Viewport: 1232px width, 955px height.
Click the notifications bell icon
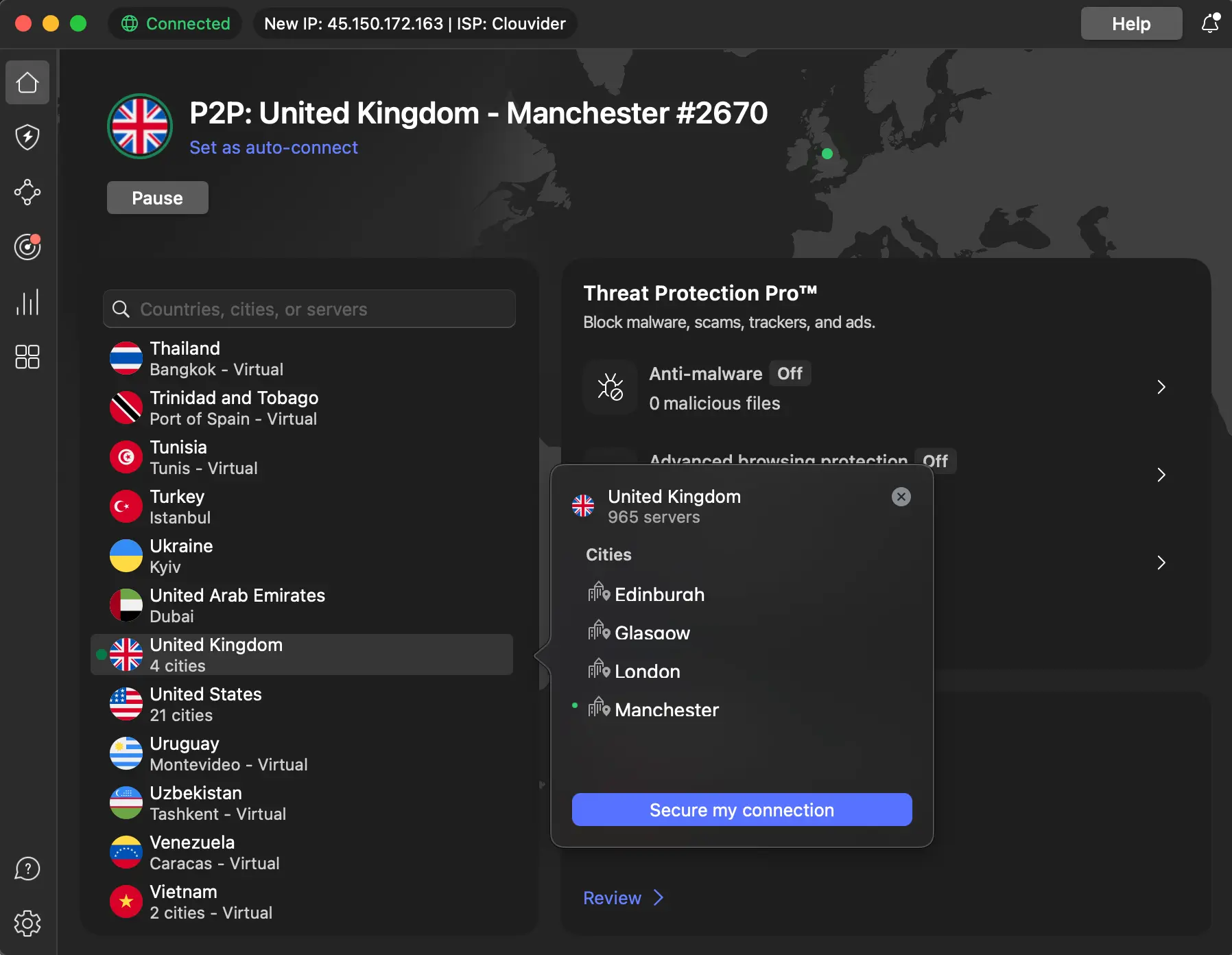pyautogui.click(x=1210, y=23)
